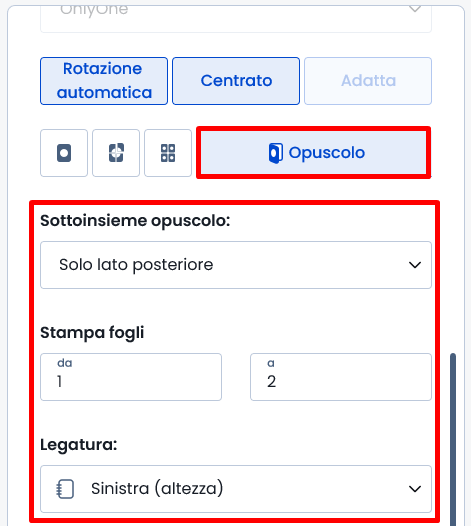Click the spiral notebook icon in Legatura
The width and height of the screenshot is (471, 526).
pos(65,489)
